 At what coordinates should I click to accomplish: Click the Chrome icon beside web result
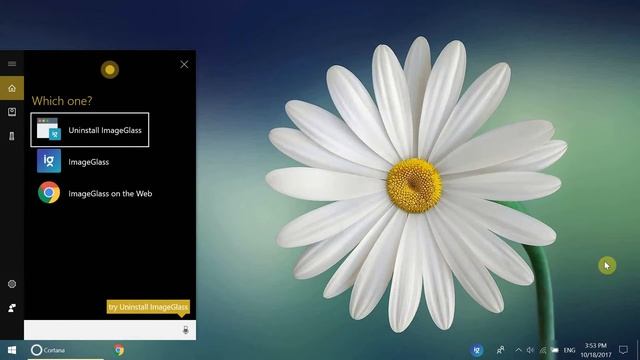click(x=49, y=192)
